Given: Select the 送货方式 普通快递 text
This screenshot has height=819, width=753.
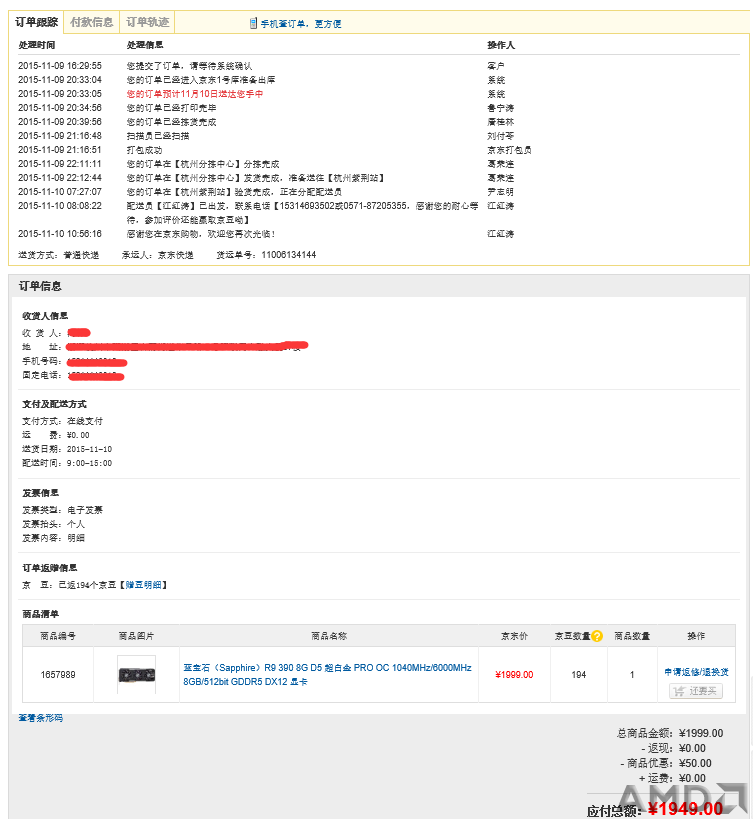Looking at the screenshot, I should [x=58, y=255].
